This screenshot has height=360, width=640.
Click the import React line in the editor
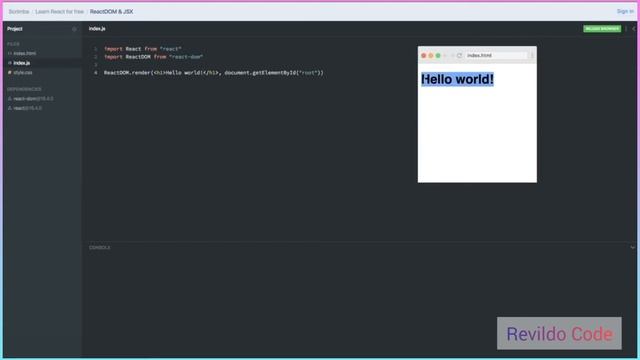click(143, 49)
